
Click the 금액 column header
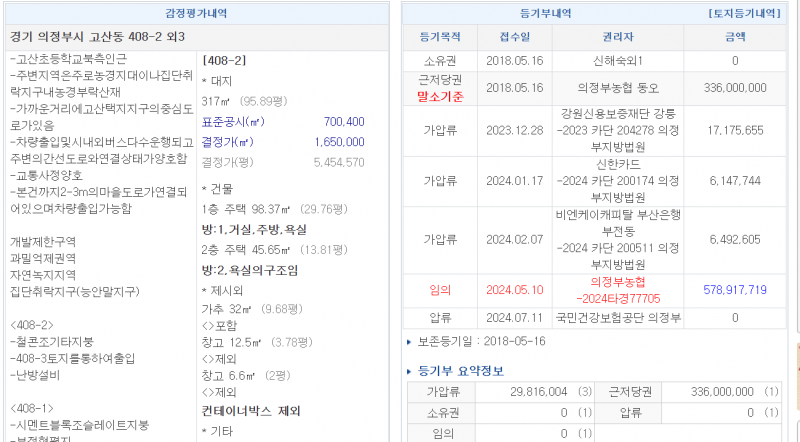734,36
